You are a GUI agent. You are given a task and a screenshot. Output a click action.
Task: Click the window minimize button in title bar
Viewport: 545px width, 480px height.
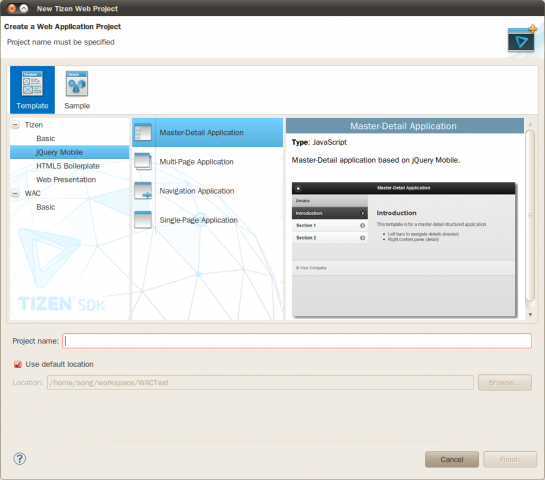24,8
